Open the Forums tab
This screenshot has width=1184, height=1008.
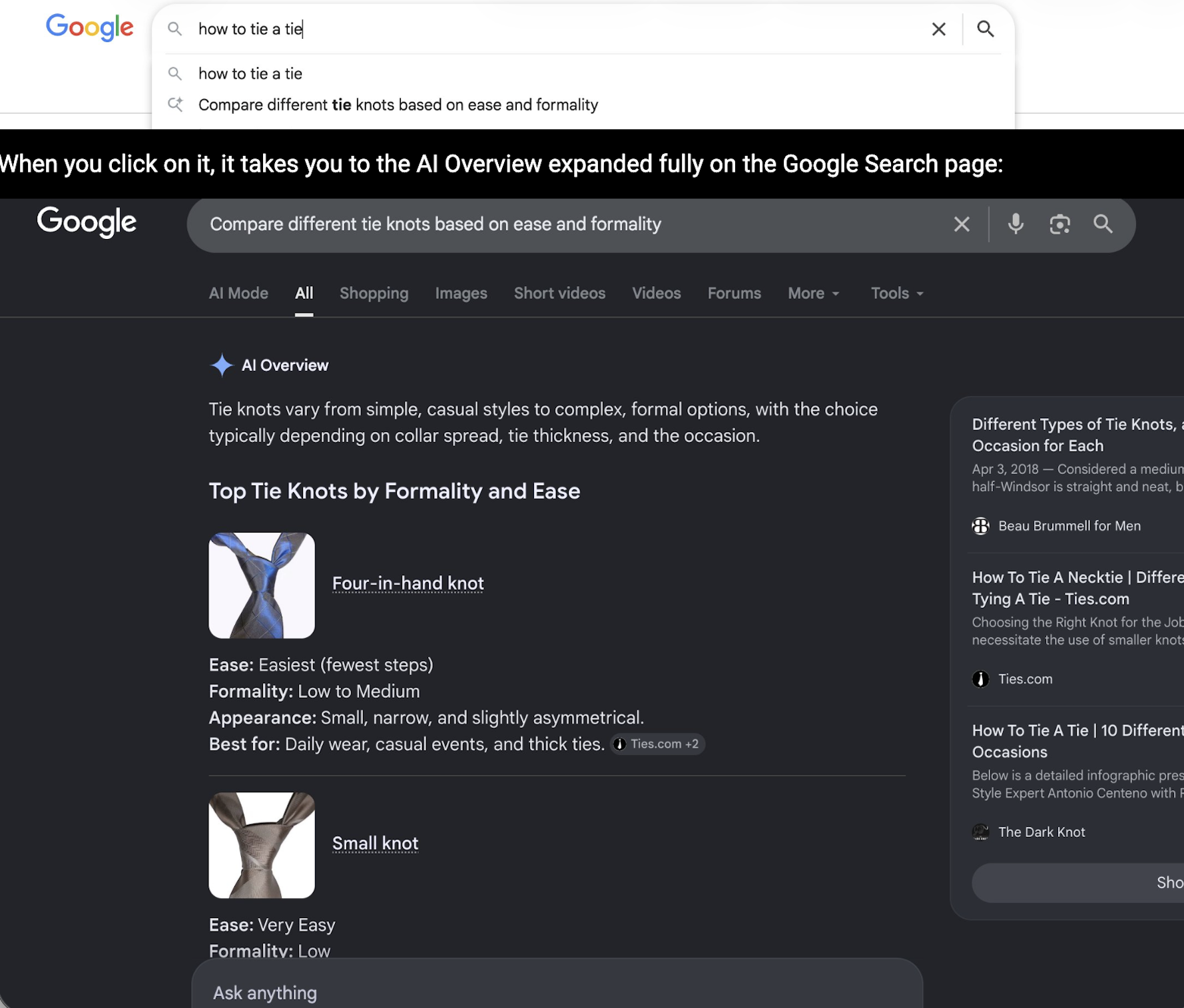(735, 294)
